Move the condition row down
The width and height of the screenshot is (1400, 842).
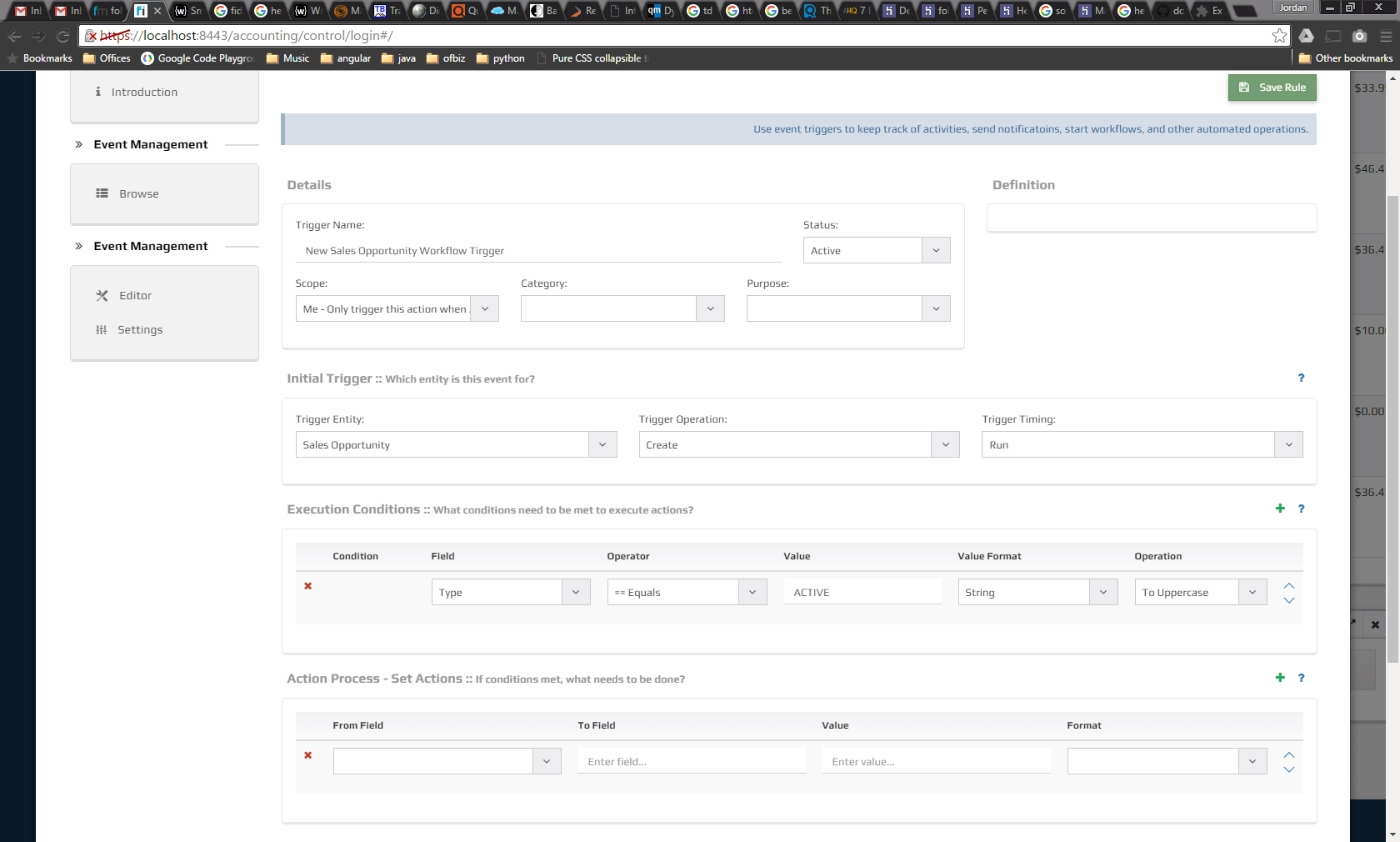point(1289,600)
